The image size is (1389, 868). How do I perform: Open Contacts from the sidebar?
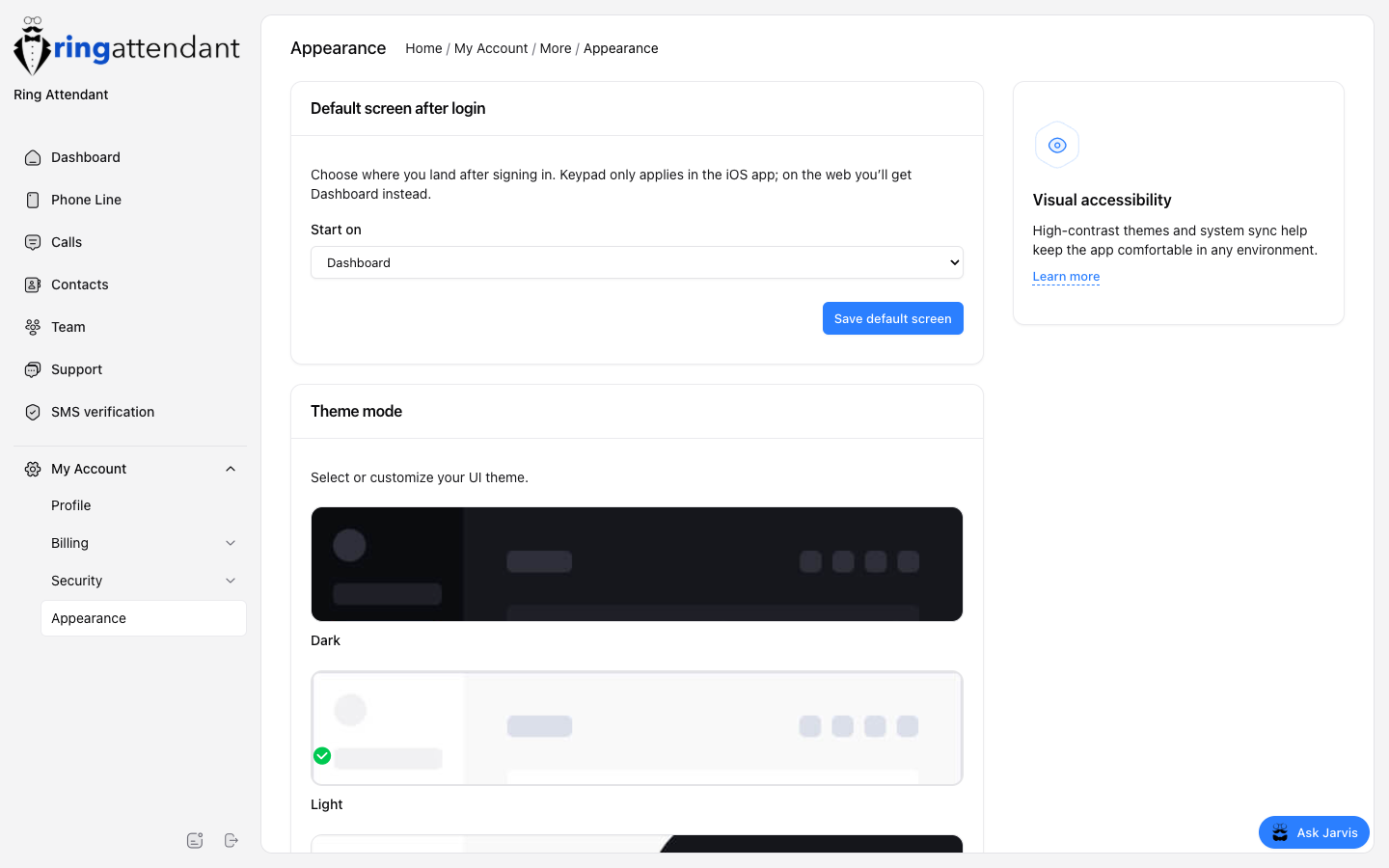[130, 285]
